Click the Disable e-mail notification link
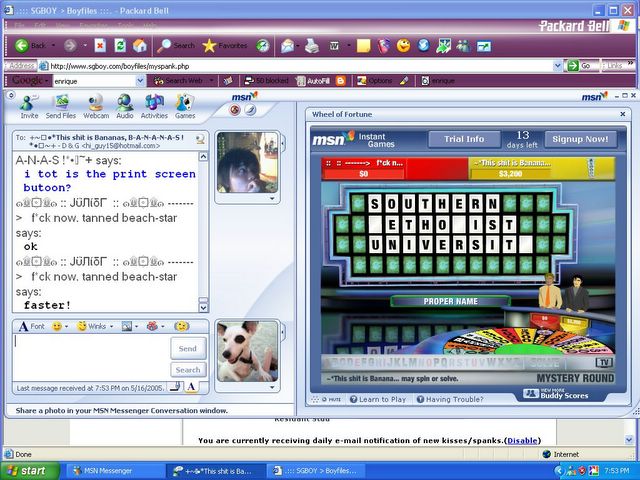Screen dimensions: 640x480 [x=522, y=440]
